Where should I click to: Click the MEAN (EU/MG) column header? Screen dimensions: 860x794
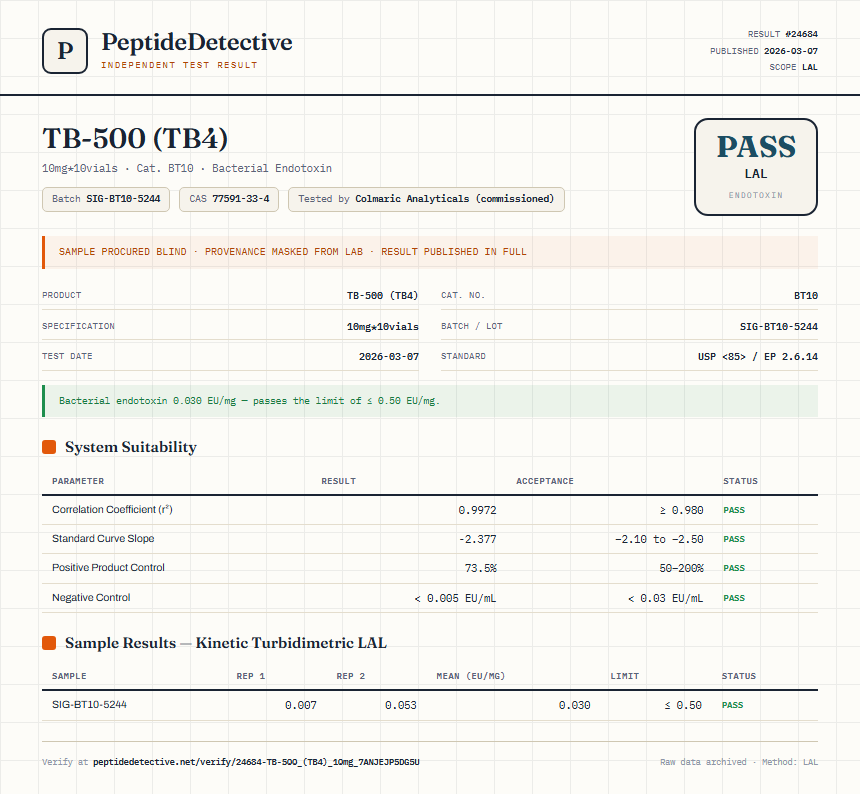tap(471, 676)
